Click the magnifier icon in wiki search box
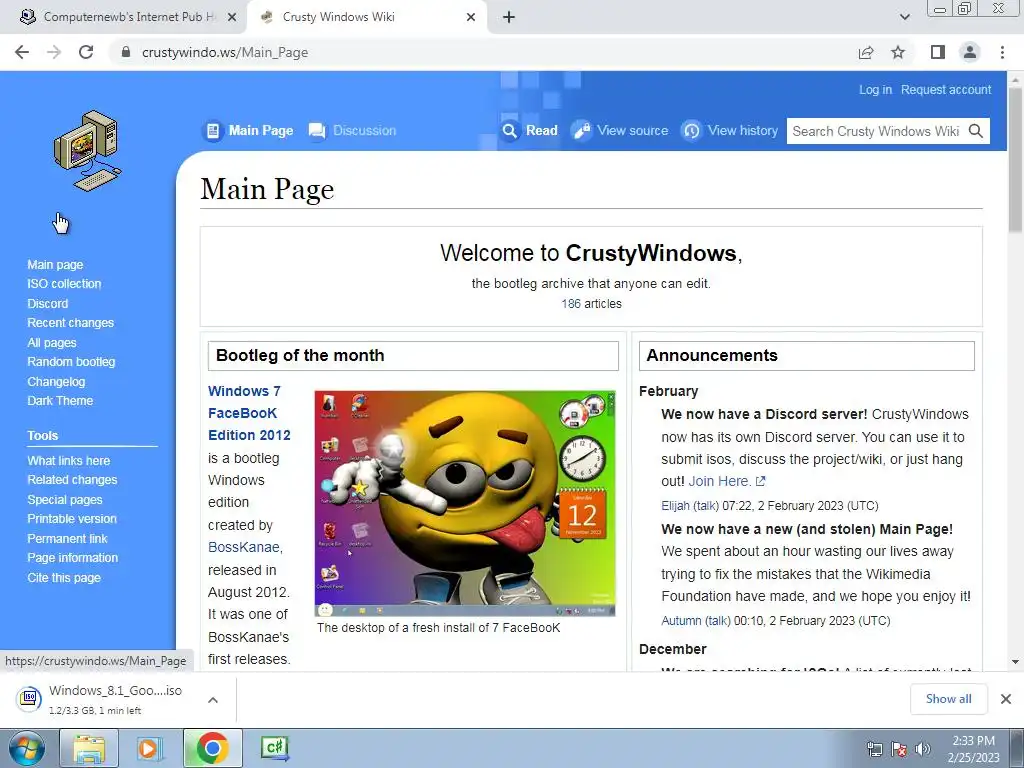 pyautogui.click(x=976, y=131)
